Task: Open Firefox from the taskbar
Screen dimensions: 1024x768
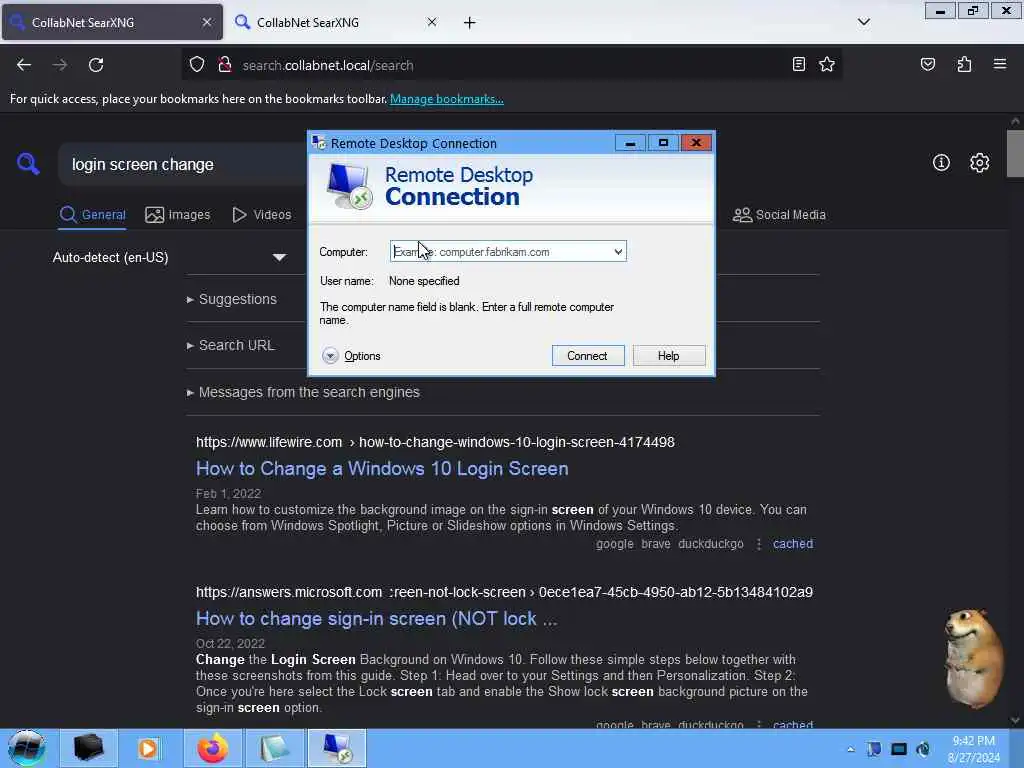Action: [x=213, y=748]
